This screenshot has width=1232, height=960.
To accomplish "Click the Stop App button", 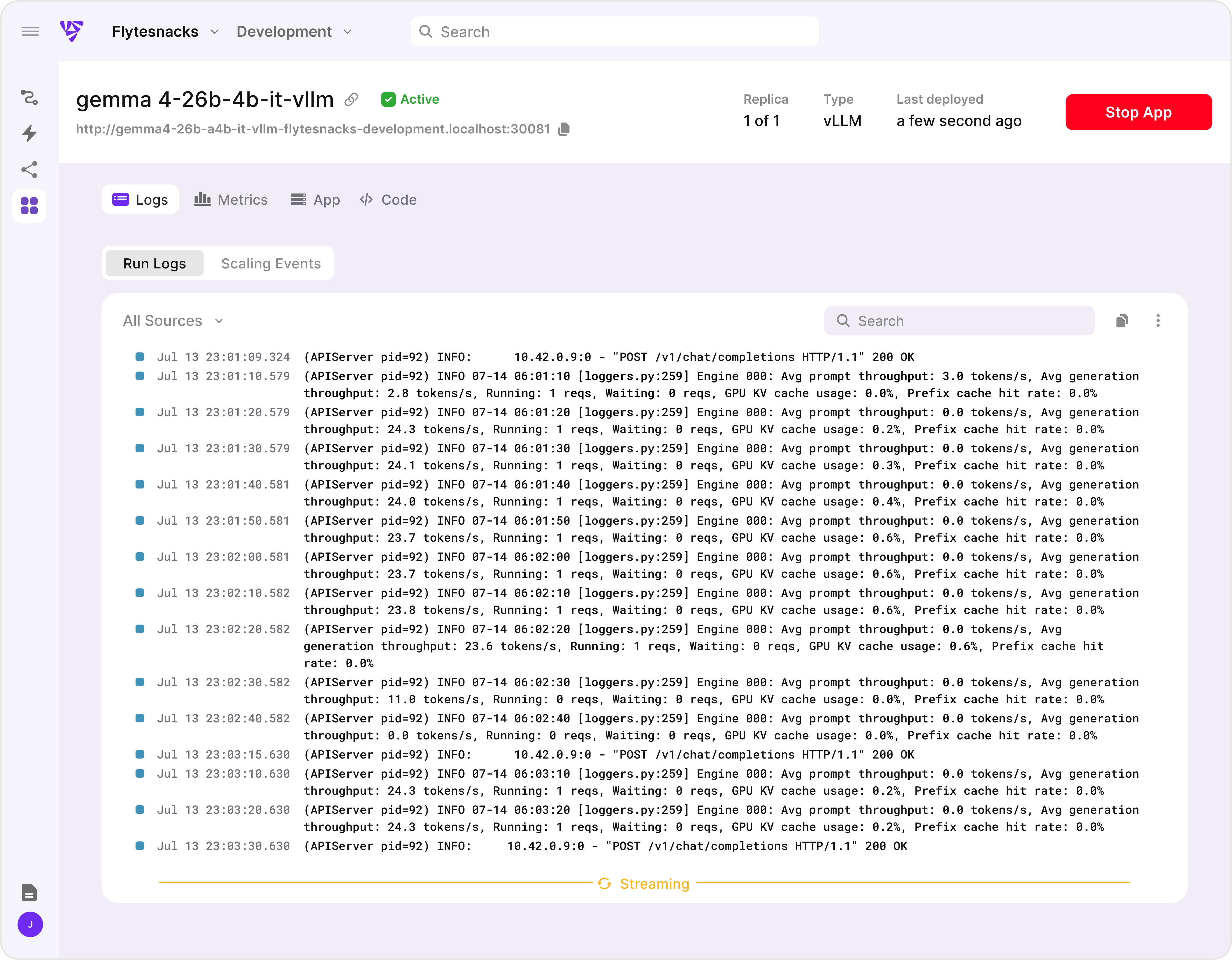I will click(x=1138, y=112).
